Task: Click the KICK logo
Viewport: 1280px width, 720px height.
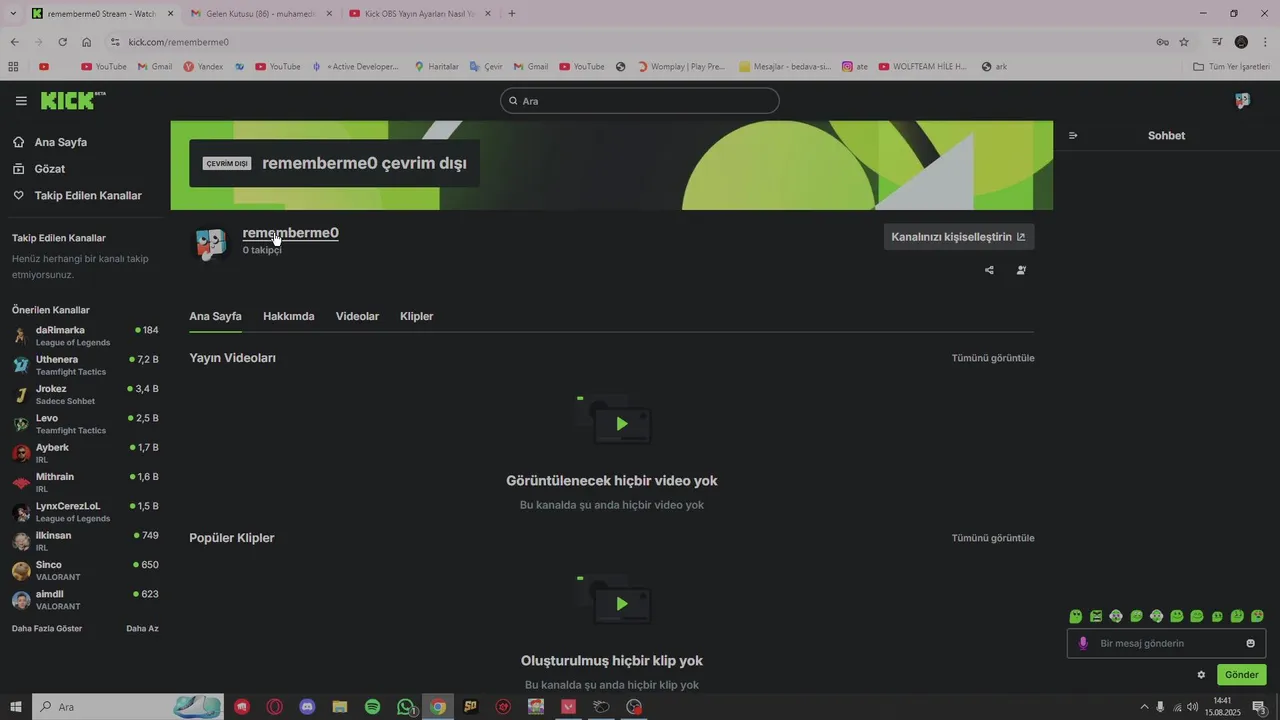Action: [72, 100]
